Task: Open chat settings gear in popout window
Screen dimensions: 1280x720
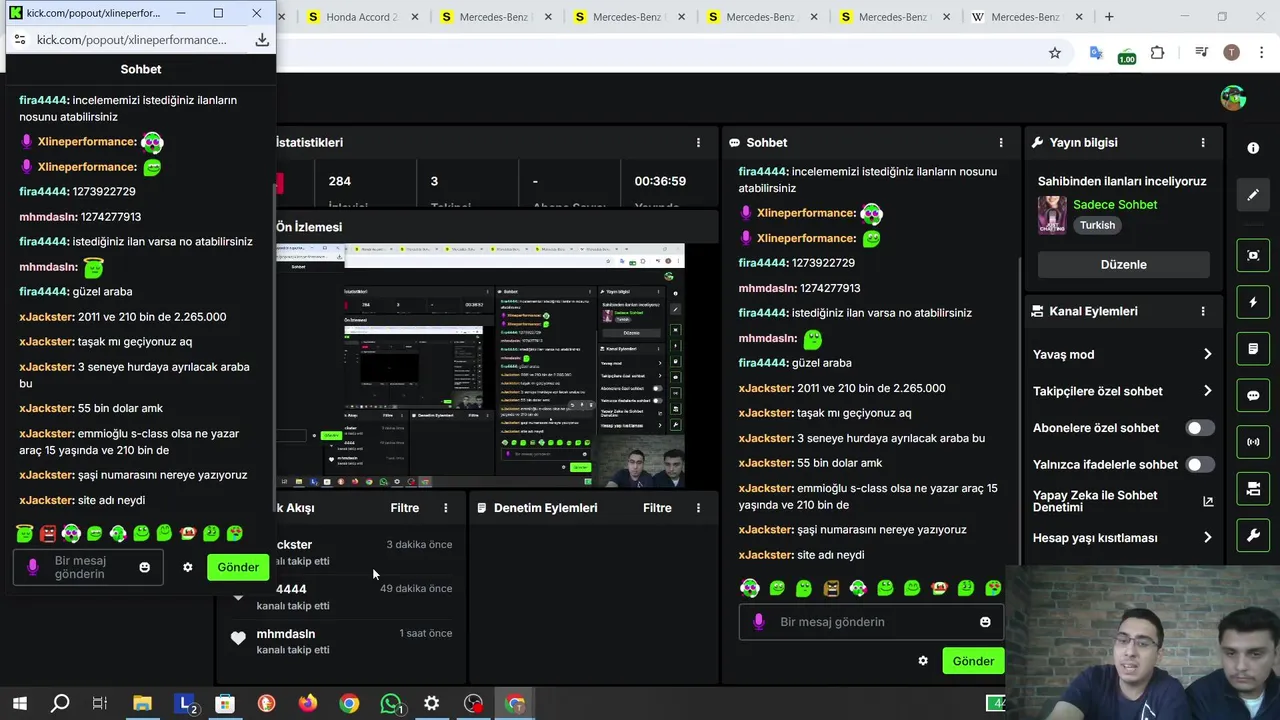Action: (187, 567)
